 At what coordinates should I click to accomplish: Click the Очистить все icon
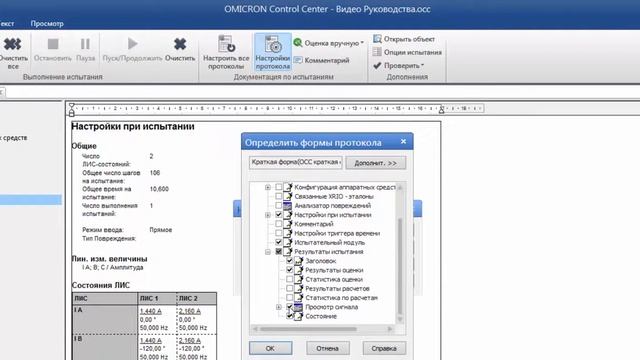point(12,44)
